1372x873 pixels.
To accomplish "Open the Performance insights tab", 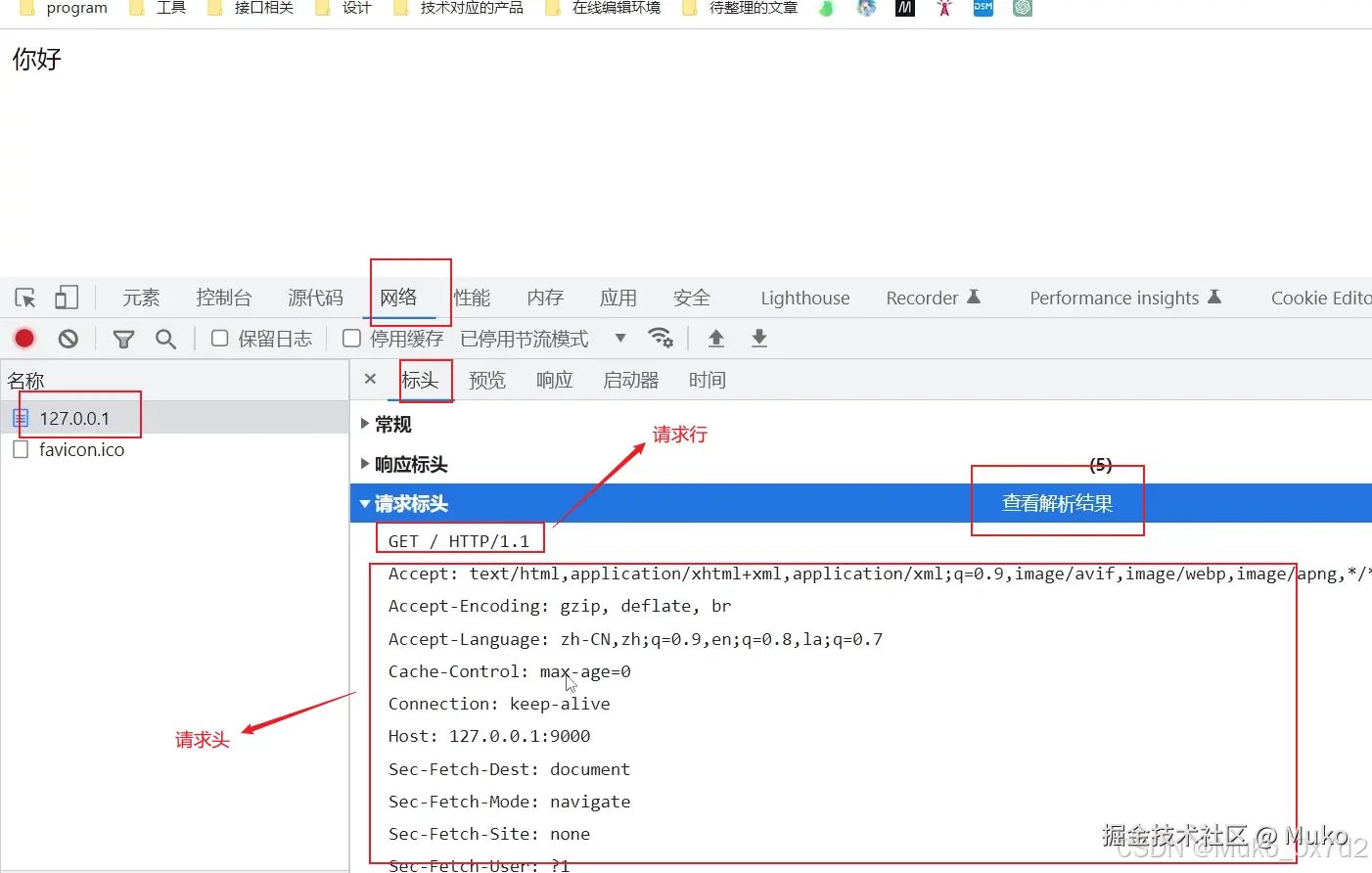I will 1125,298.
